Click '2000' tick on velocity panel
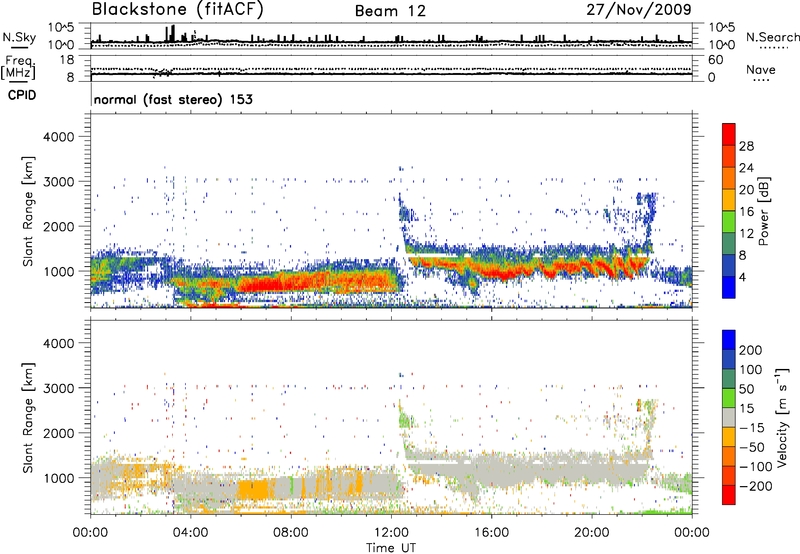This screenshot has width=800, height=554. tap(59, 433)
